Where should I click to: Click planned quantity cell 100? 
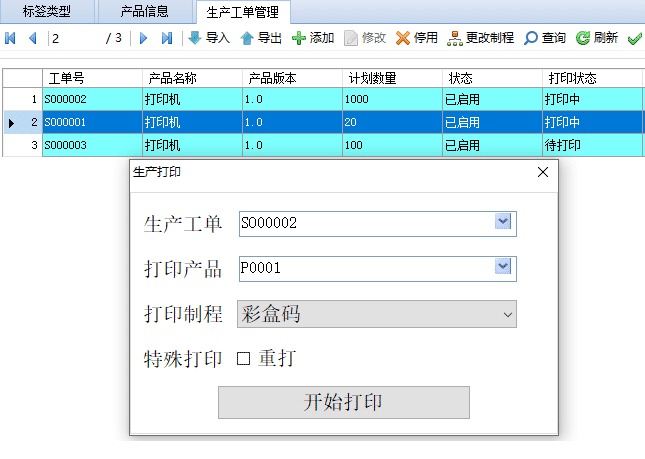(392, 145)
